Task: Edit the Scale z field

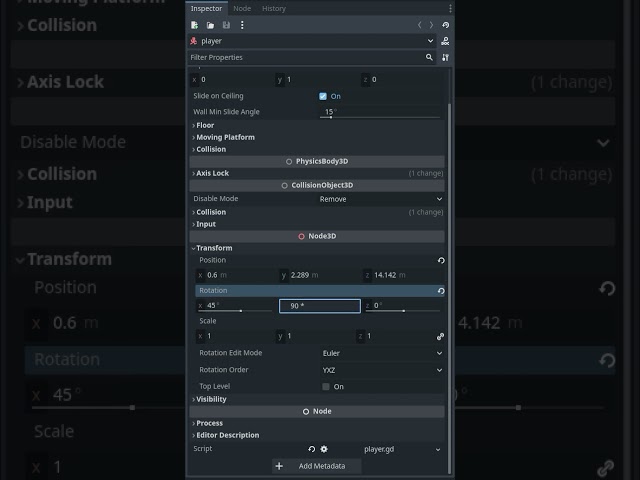Action: tap(395, 336)
